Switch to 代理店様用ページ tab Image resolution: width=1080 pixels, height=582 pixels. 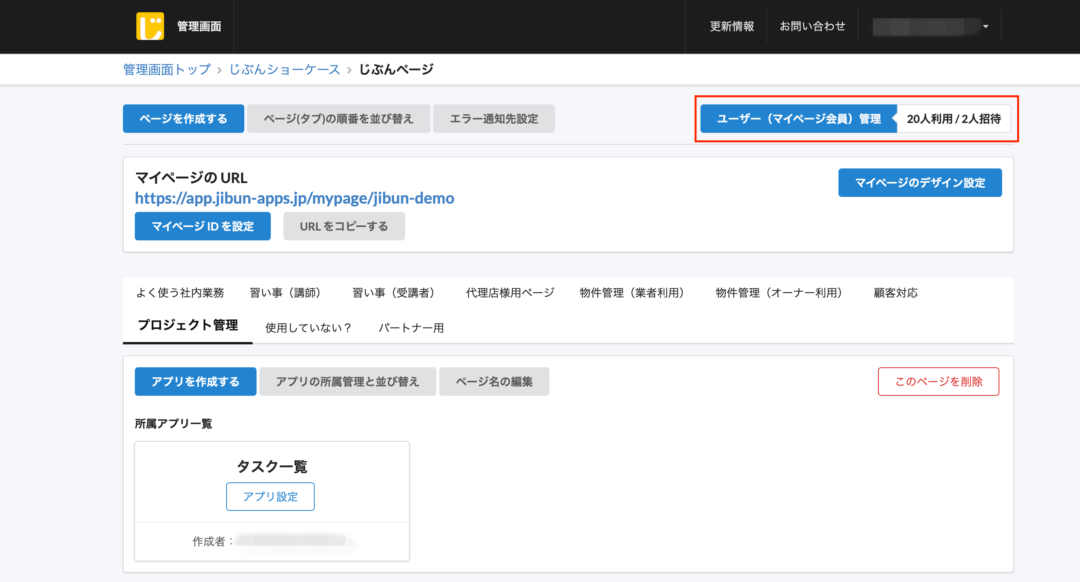[x=509, y=293]
